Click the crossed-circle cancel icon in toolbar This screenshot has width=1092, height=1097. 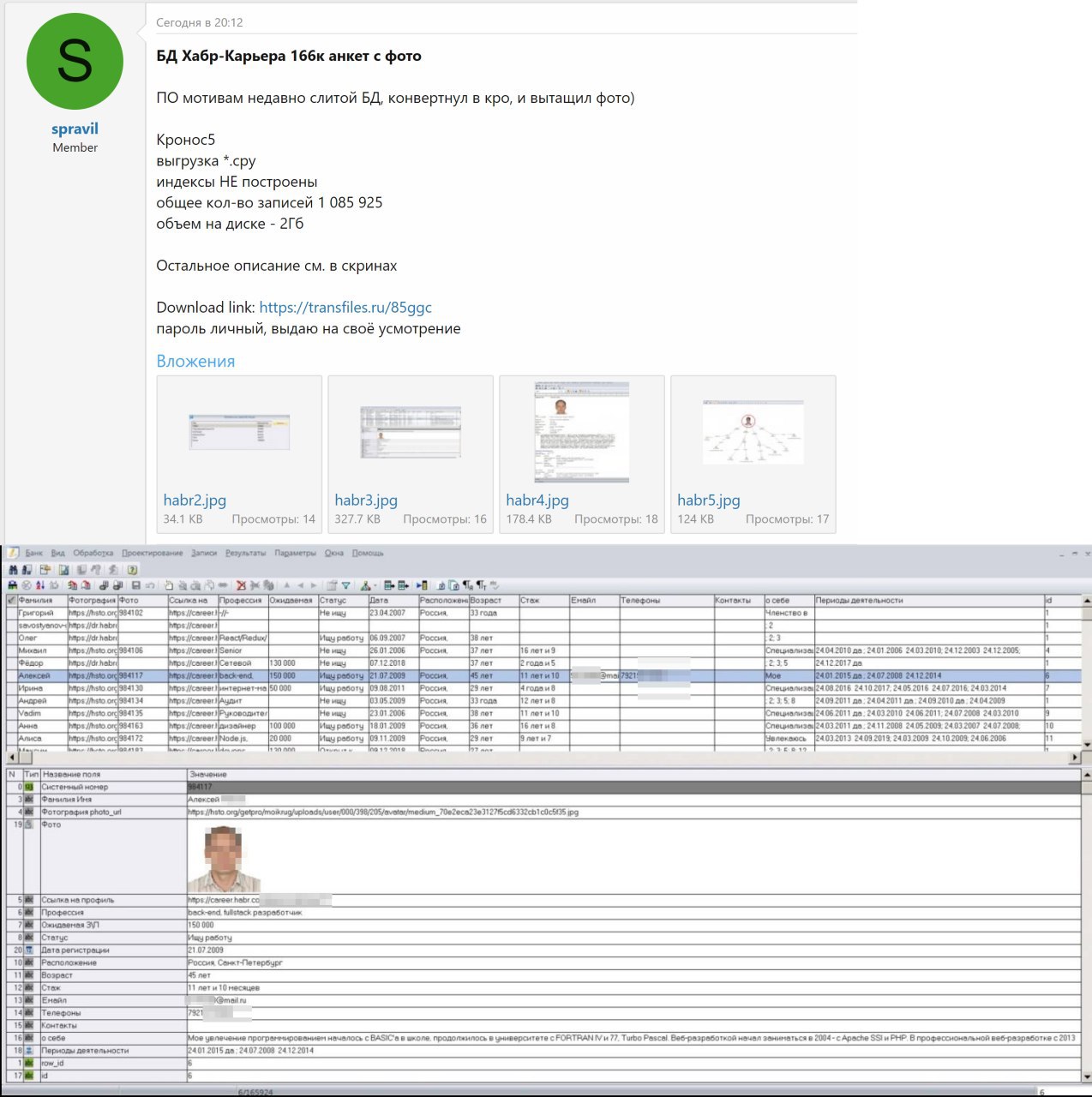click(x=26, y=585)
